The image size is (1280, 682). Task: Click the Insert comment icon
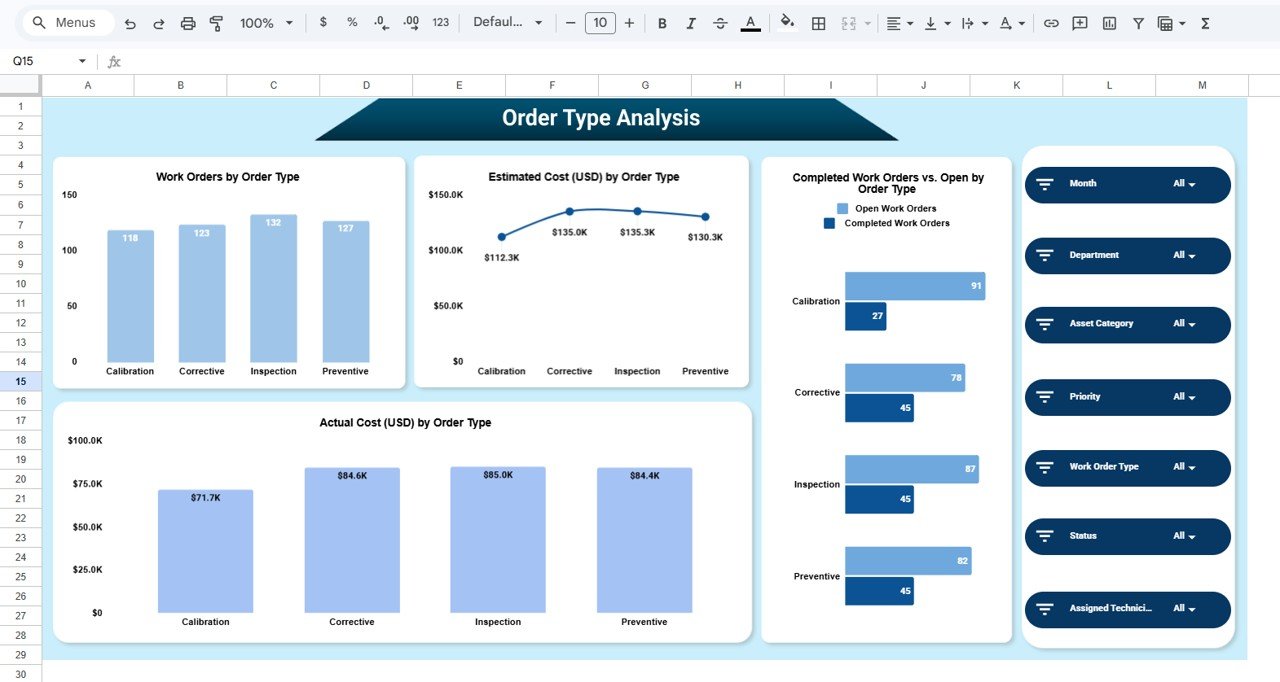(x=1079, y=22)
